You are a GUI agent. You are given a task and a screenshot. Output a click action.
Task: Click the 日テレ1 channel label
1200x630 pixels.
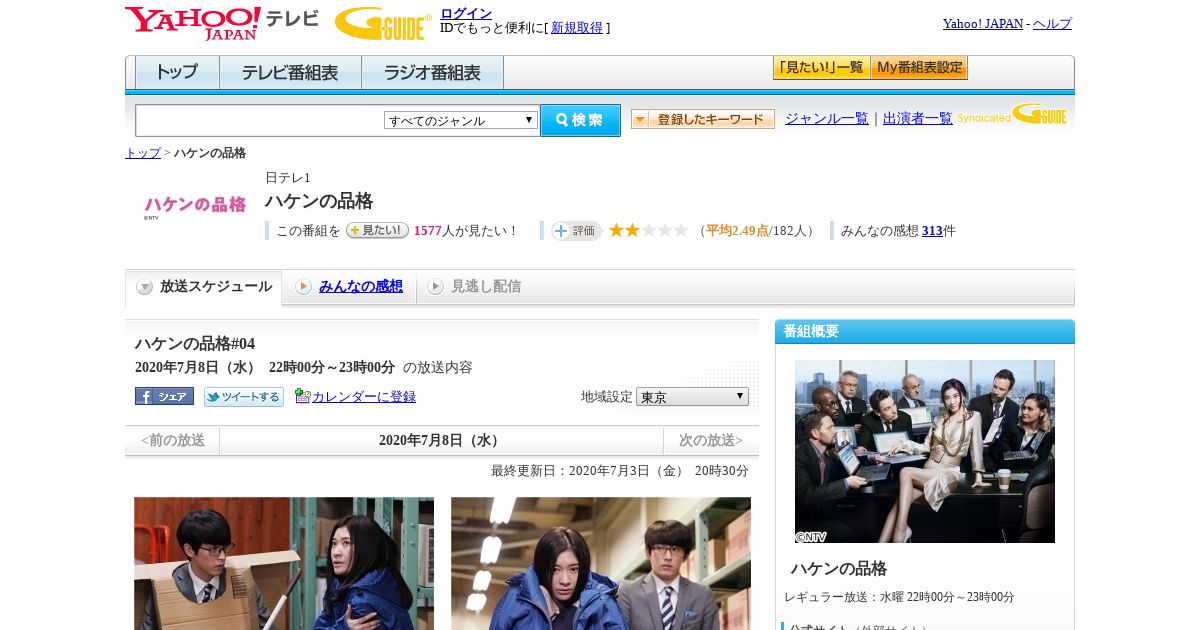tap(288, 178)
